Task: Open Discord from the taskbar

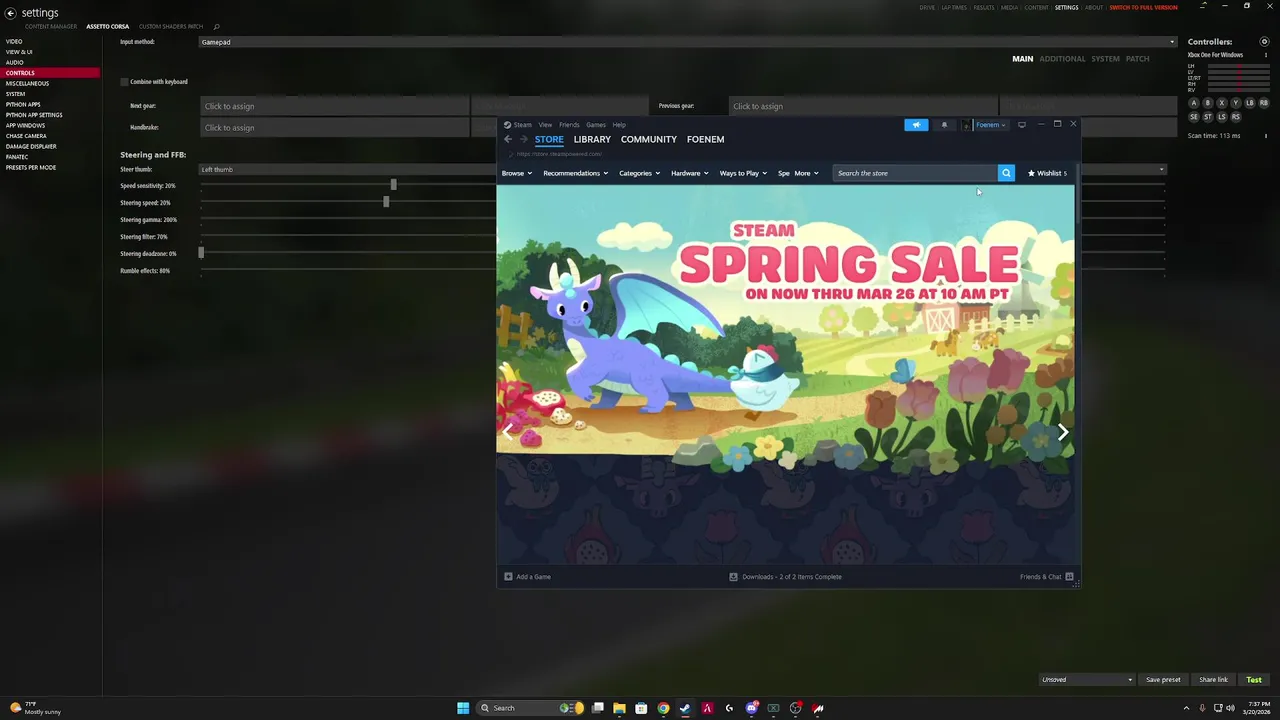Action: pos(751,708)
